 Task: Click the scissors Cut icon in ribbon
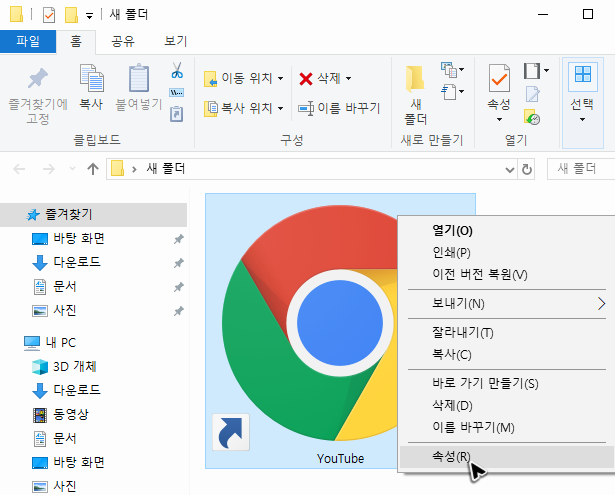[177, 70]
